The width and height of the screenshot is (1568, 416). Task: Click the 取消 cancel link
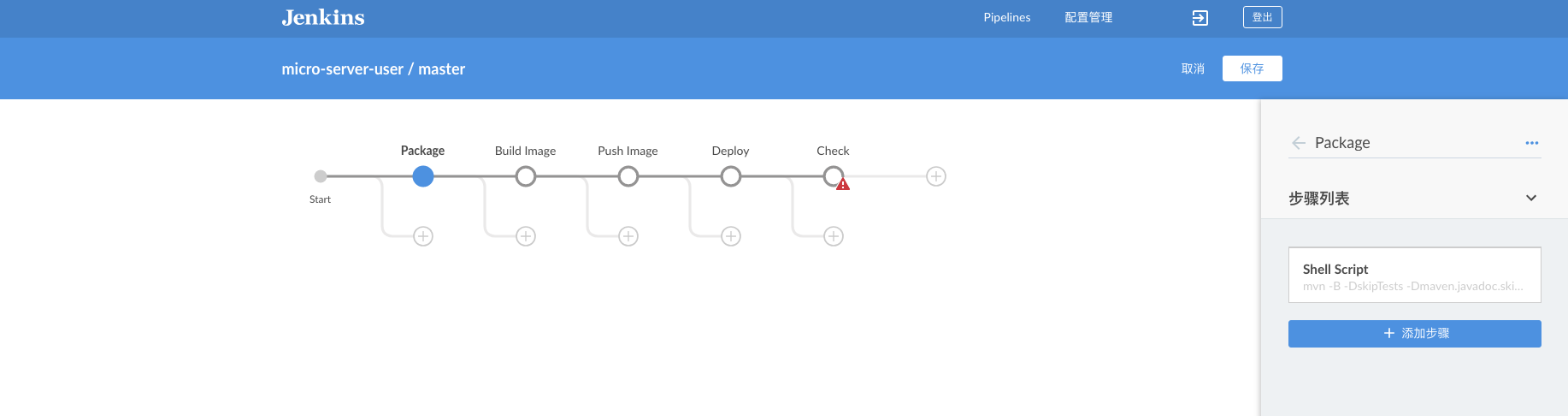pyautogui.click(x=1193, y=68)
